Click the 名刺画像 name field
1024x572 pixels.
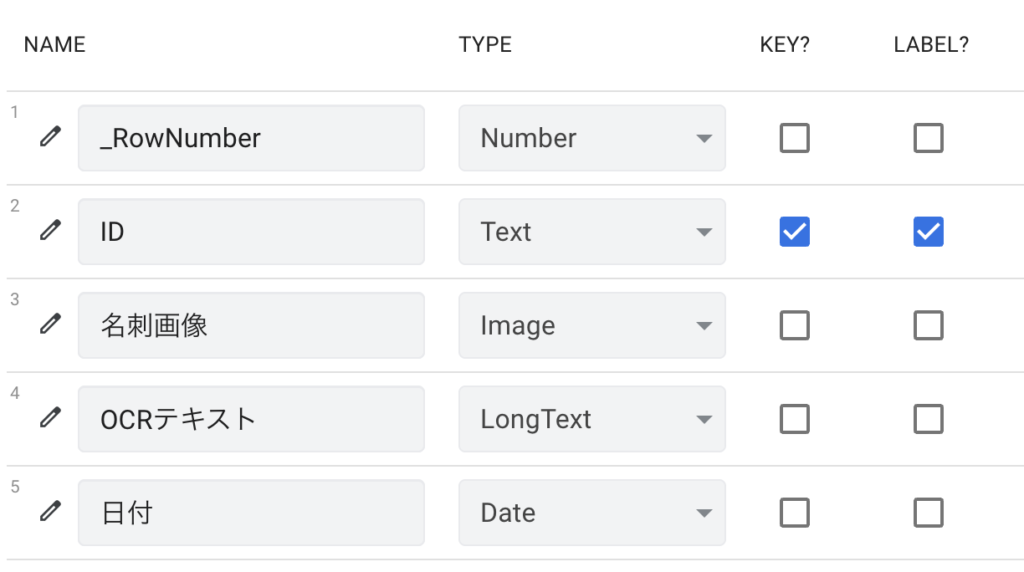coord(251,325)
